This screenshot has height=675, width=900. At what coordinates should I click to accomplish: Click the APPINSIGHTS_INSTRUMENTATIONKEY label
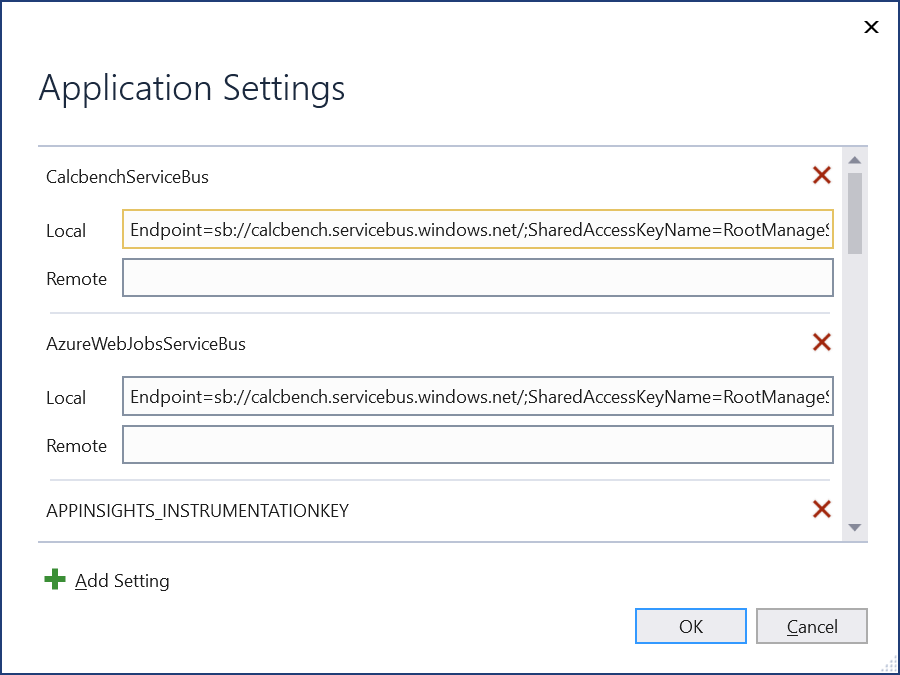coord(197,510)
